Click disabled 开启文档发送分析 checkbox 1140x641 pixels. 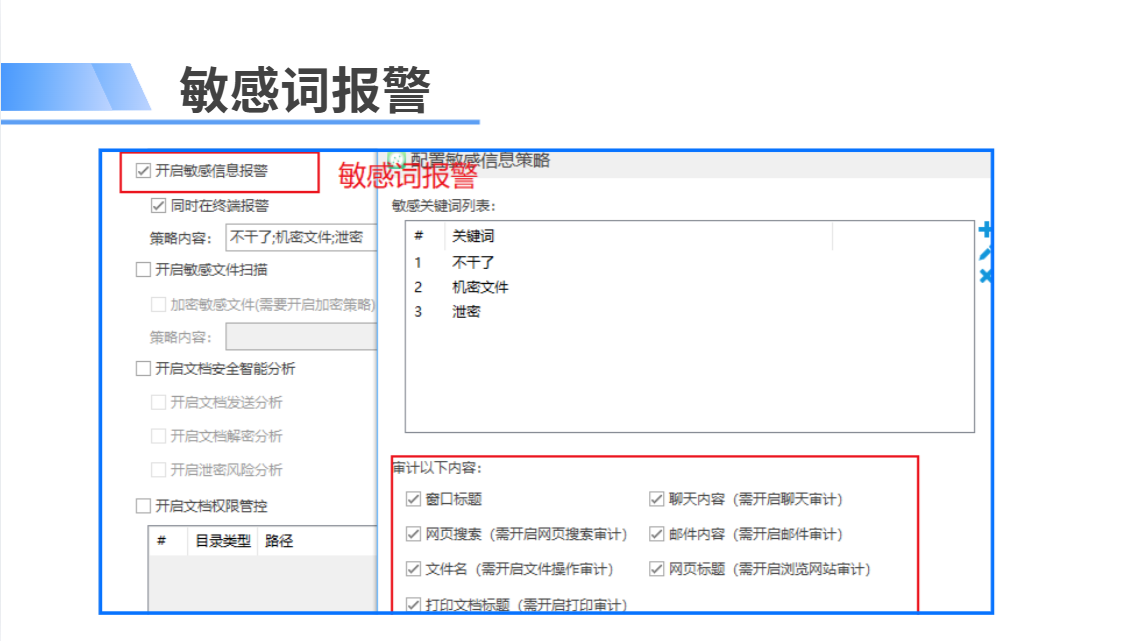pyautogui.click(x=158, y=402)
